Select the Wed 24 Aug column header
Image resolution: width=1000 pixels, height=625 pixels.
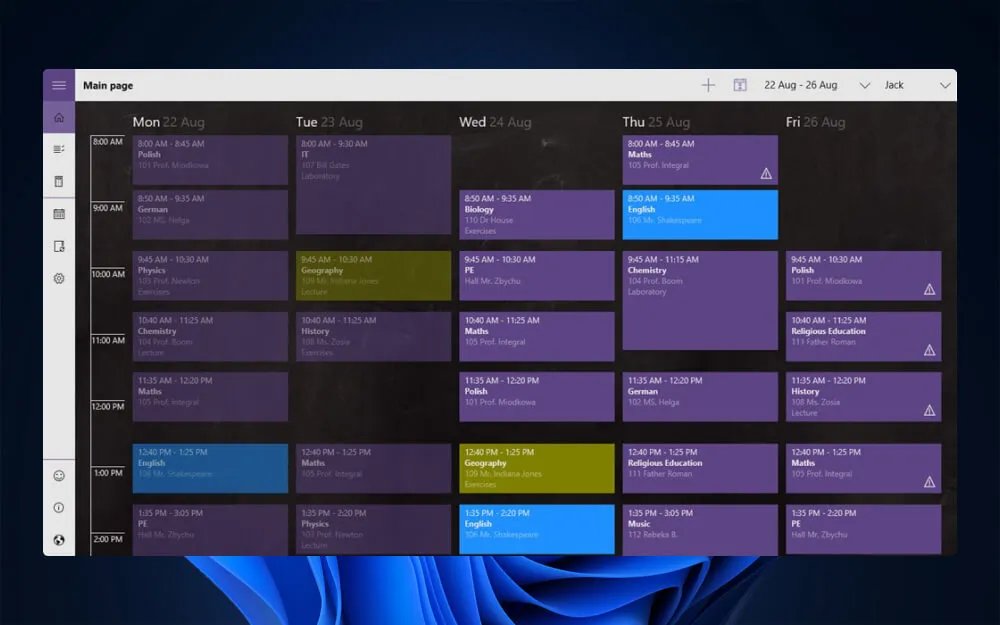(x=496, y=121)
